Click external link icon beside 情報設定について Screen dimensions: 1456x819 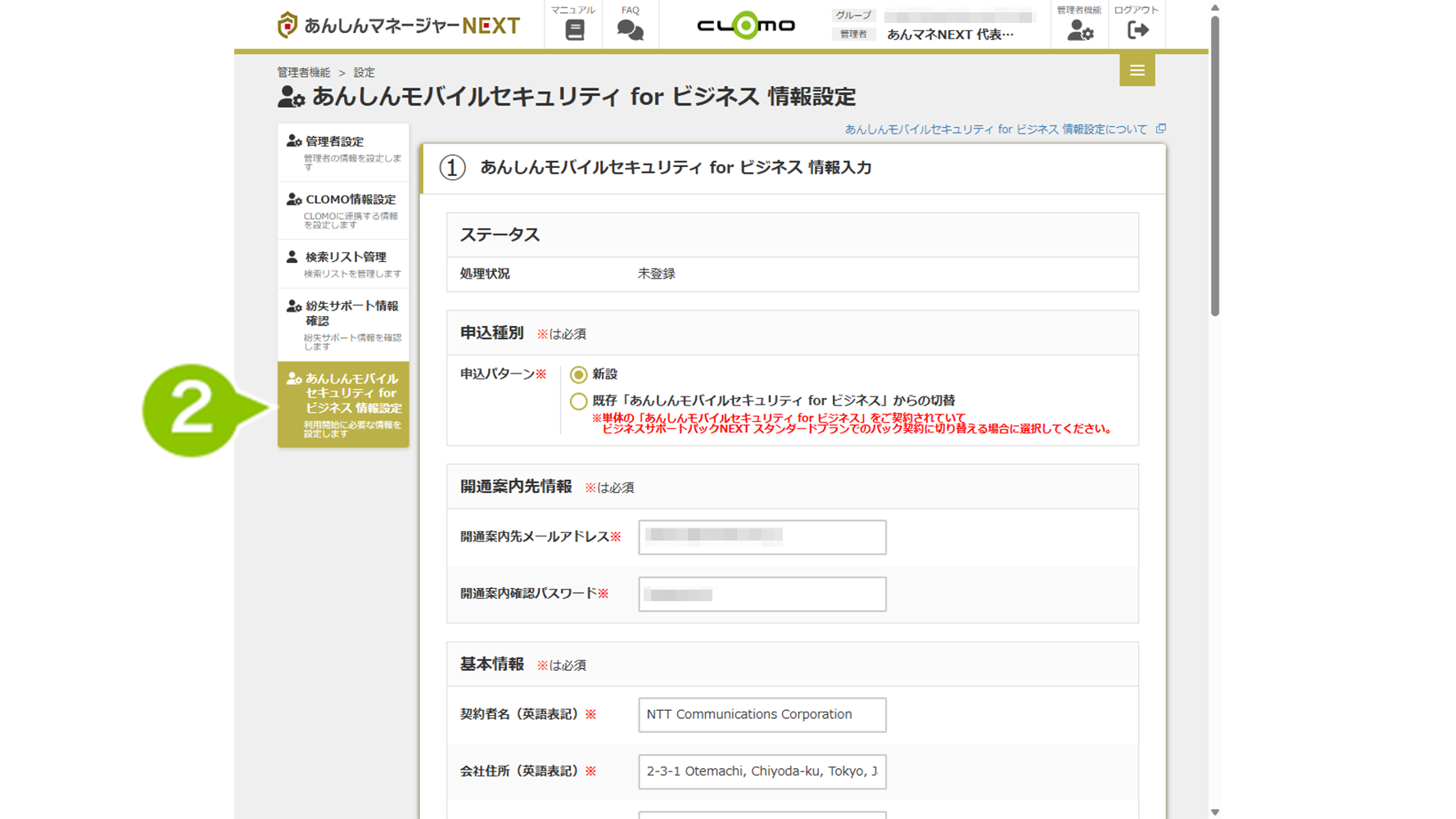1160,129
